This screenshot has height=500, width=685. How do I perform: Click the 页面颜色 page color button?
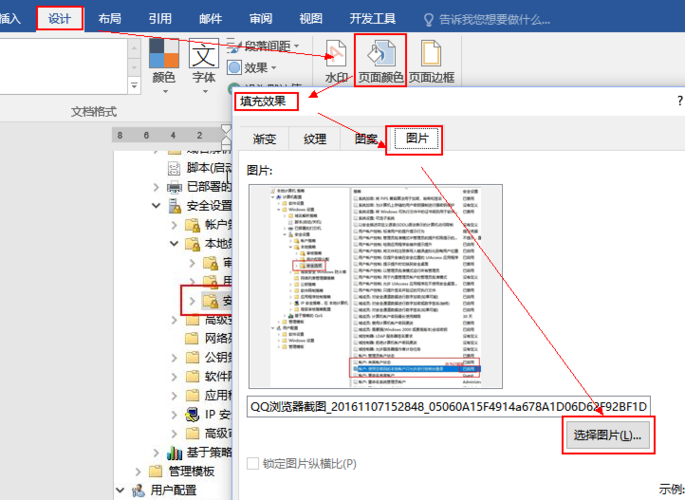click(x=381, y=61)
